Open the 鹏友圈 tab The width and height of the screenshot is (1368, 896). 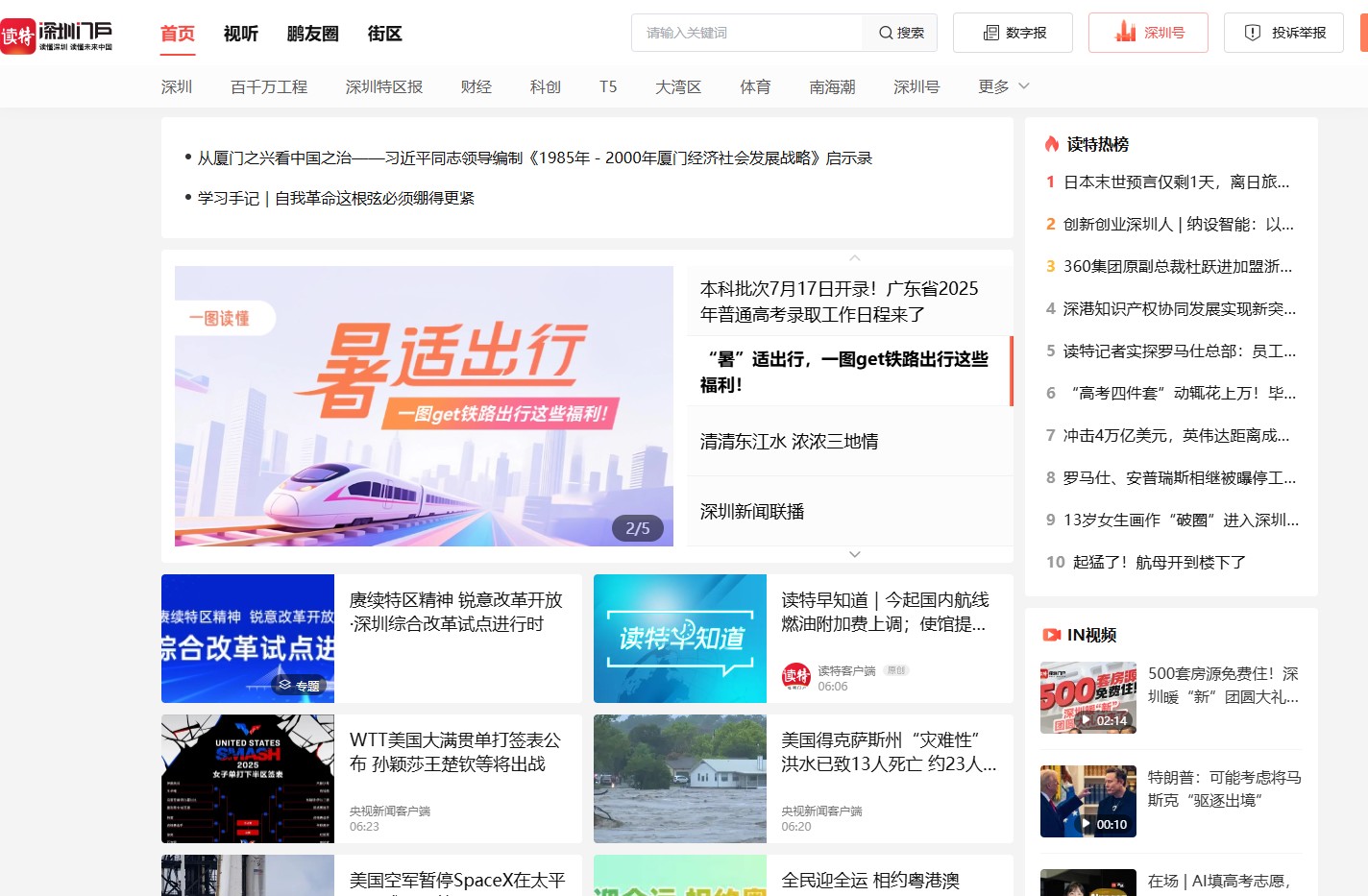313,34
